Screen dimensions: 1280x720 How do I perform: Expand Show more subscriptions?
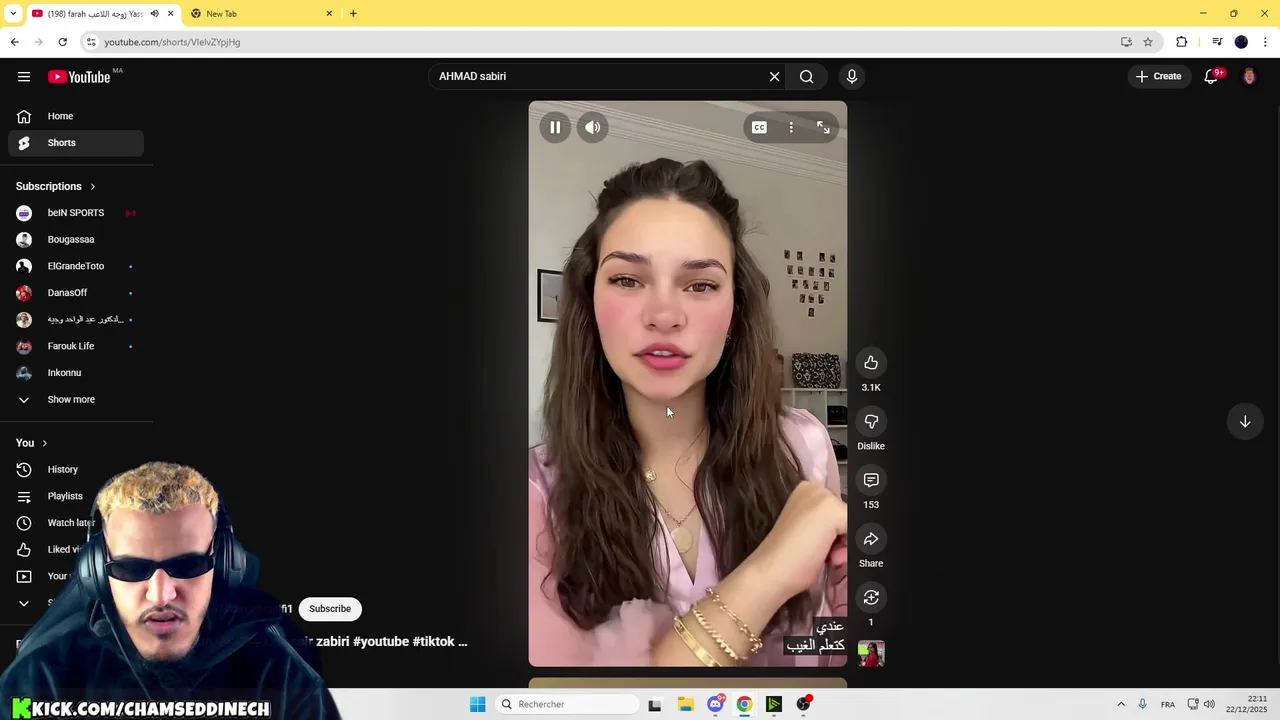click(76, 400)
